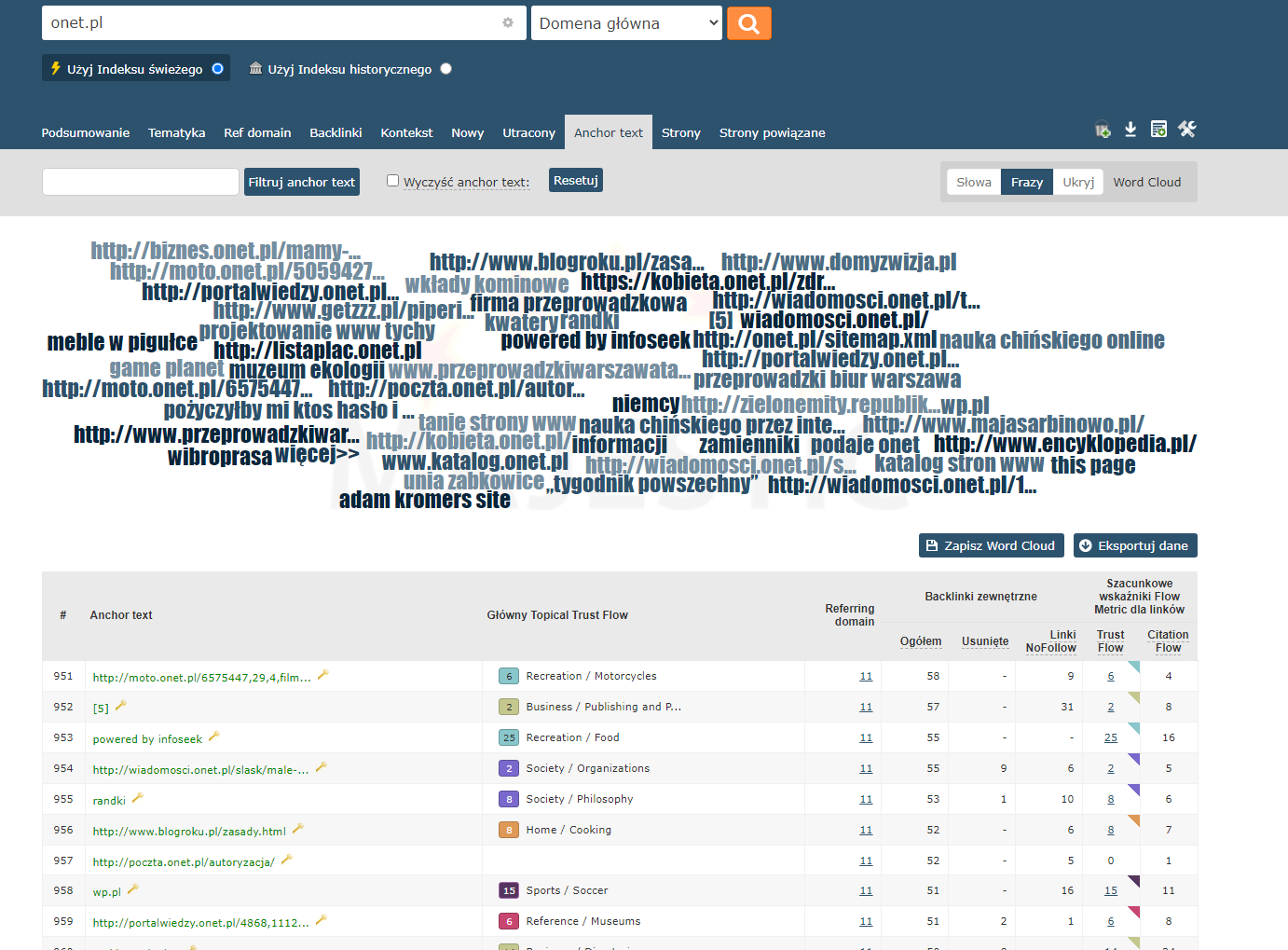The height and width of the screenshot is (950, 1288).
Task: Open search settings gear in the onet.pl field
Action: 508,22
